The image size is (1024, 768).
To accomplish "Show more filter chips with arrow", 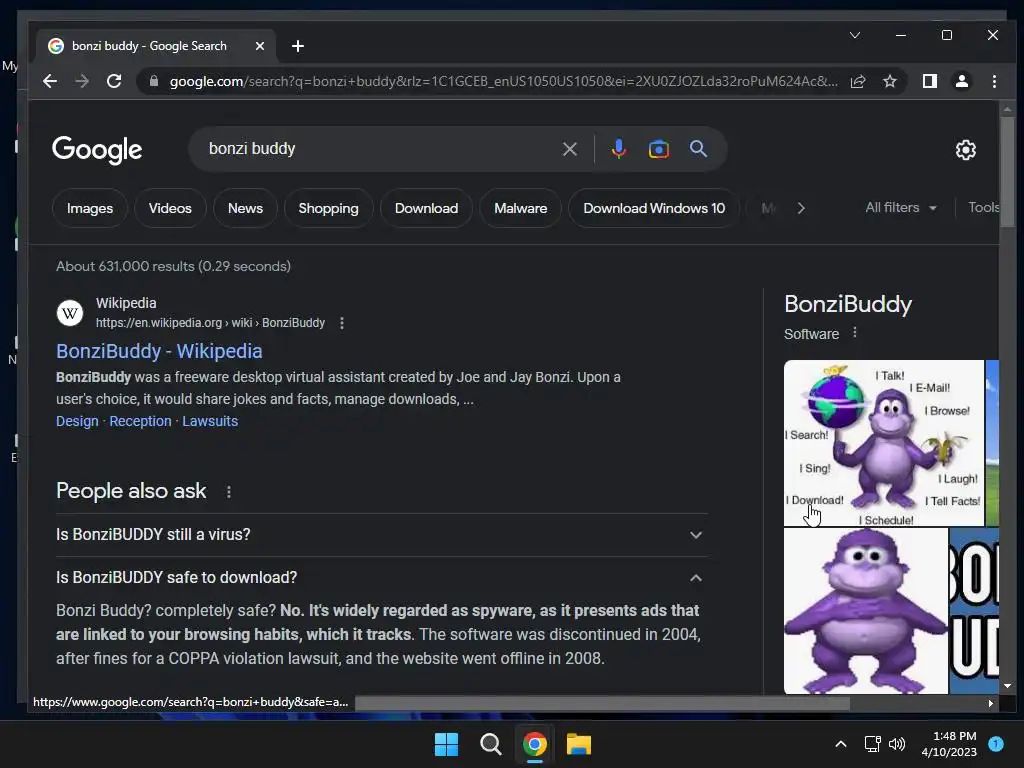I will point(801,208).
